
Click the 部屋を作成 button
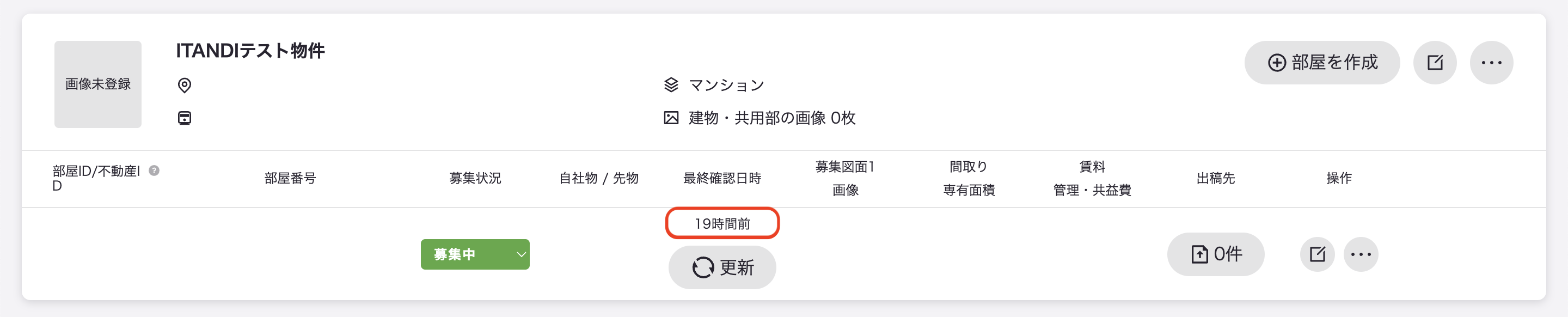pyautogui.click(x=1321, y=63)
